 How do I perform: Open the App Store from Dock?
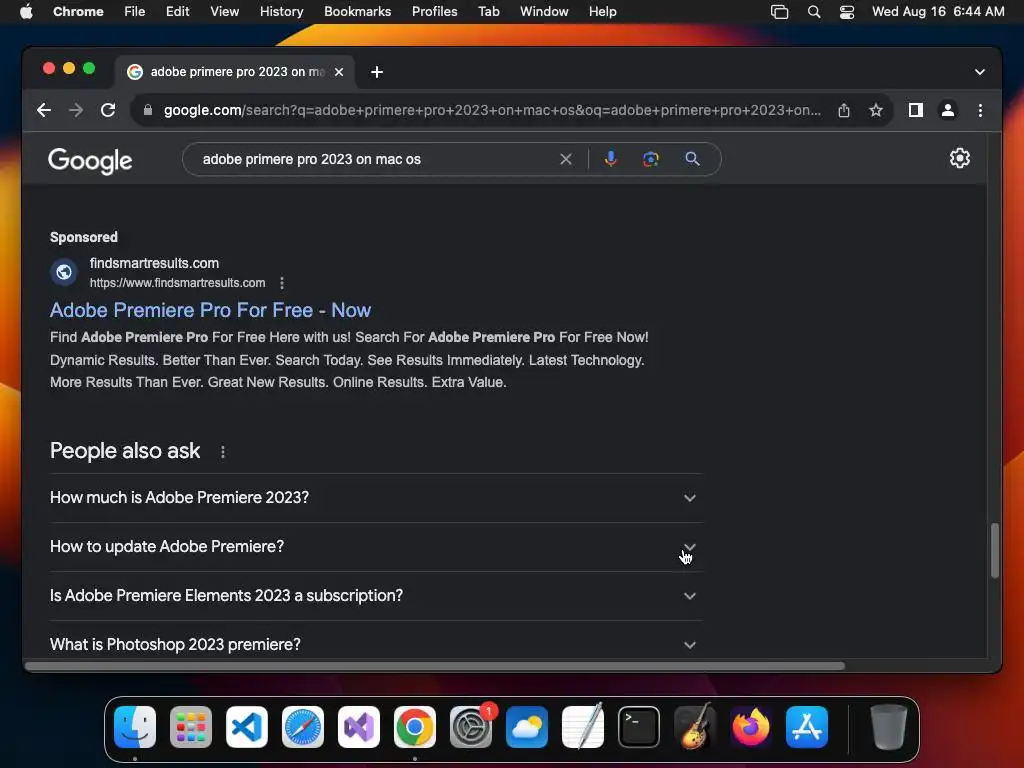point(807,727)
